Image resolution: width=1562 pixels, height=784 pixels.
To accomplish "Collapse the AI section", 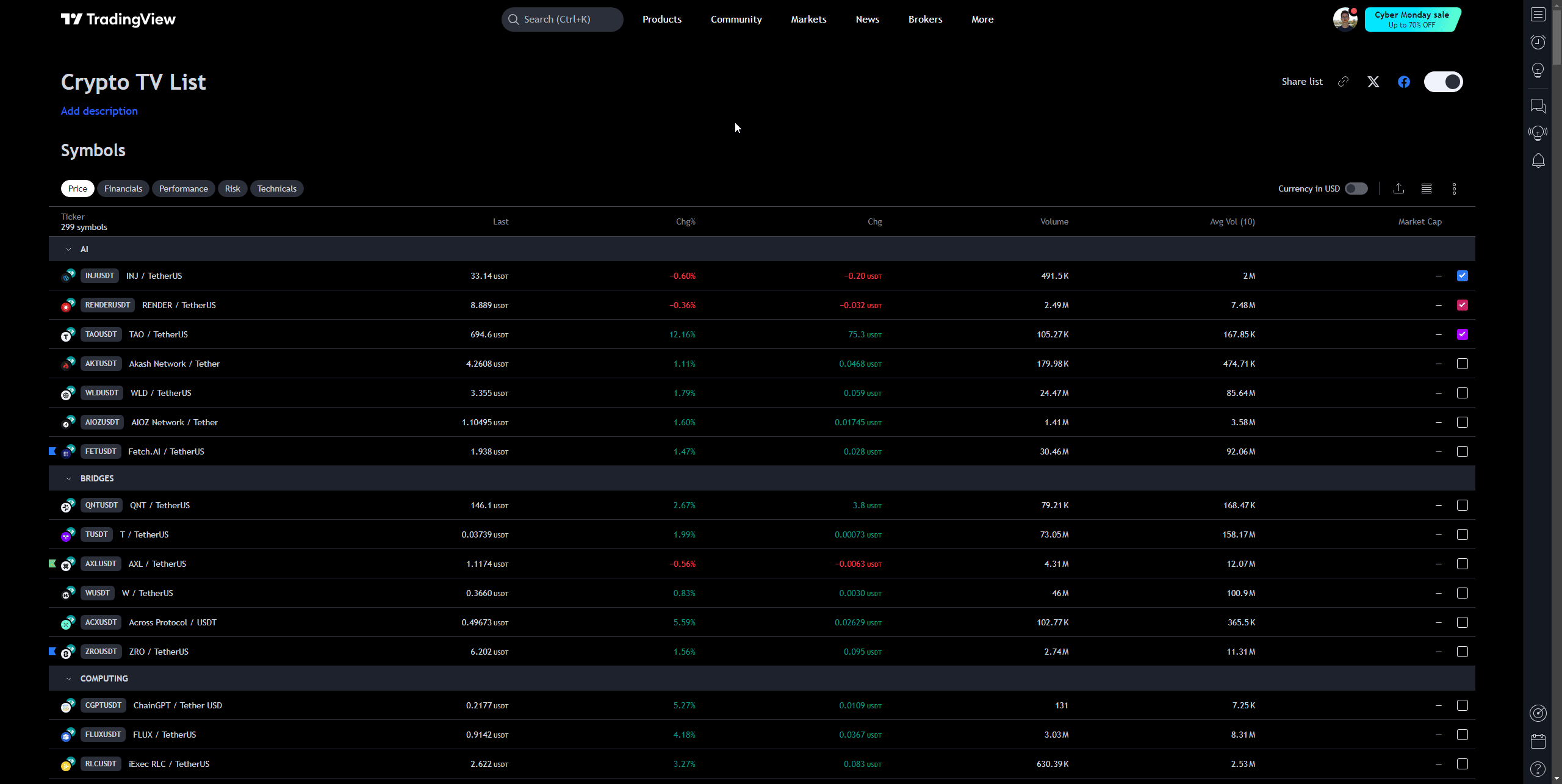I will [x=68, y=249].
